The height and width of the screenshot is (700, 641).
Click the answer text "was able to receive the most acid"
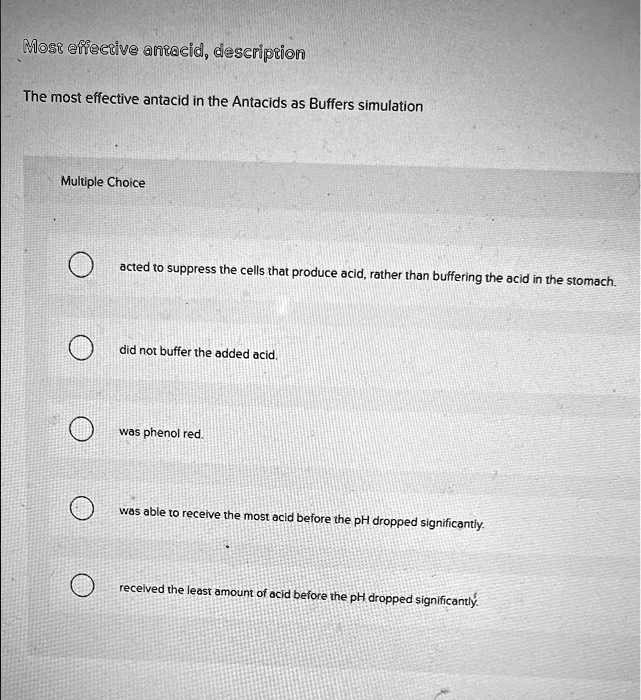[x=302, y=517]
